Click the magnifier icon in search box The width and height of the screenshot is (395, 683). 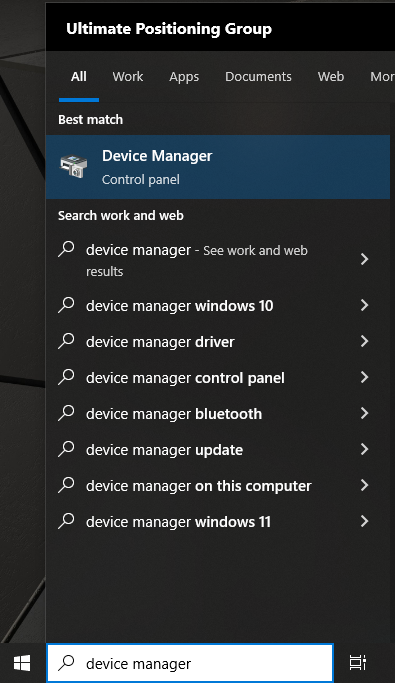pyautogui.click(x=67, y=663)
